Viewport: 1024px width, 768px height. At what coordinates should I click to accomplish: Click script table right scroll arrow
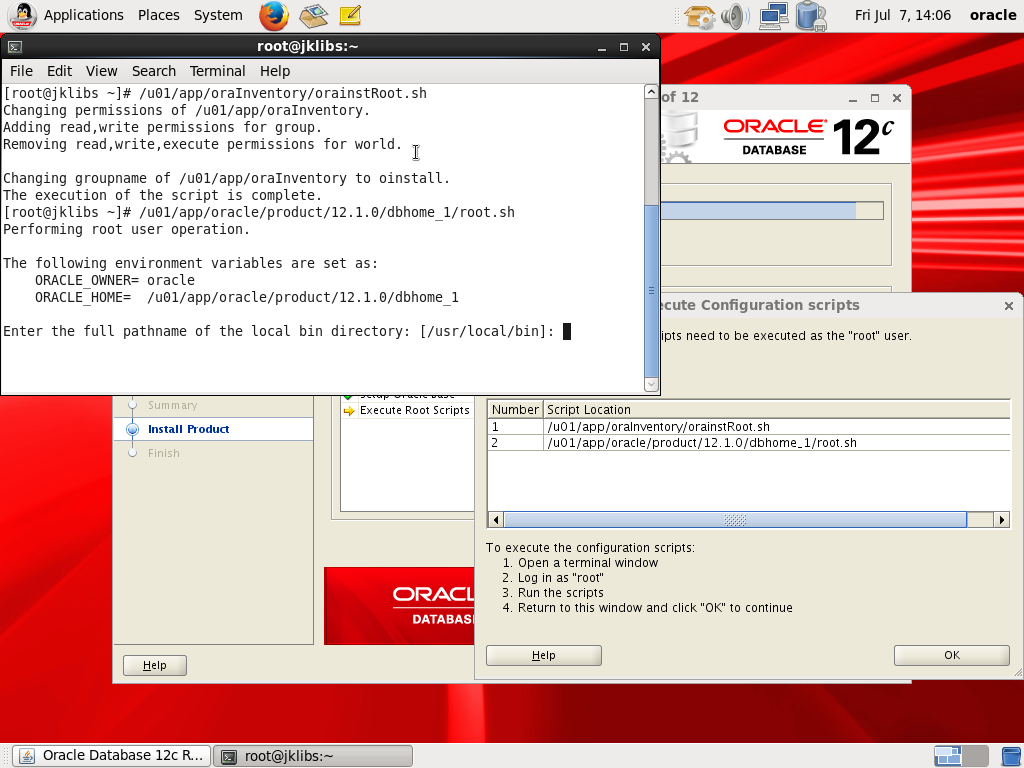pos(1002,520)
